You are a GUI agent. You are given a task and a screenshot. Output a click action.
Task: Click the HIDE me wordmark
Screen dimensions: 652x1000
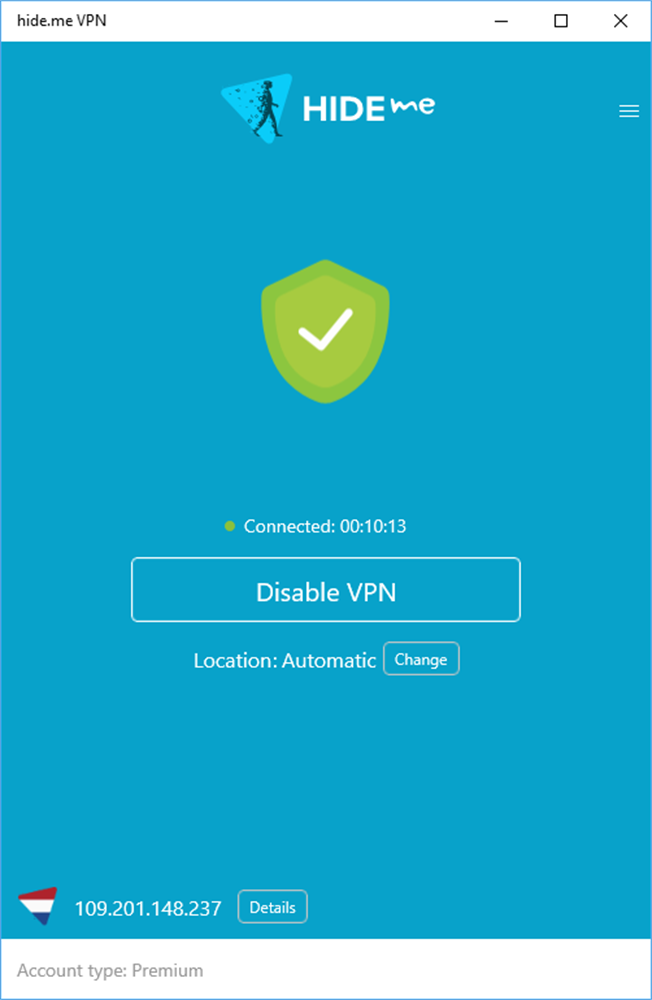click(x=369, y=108)
